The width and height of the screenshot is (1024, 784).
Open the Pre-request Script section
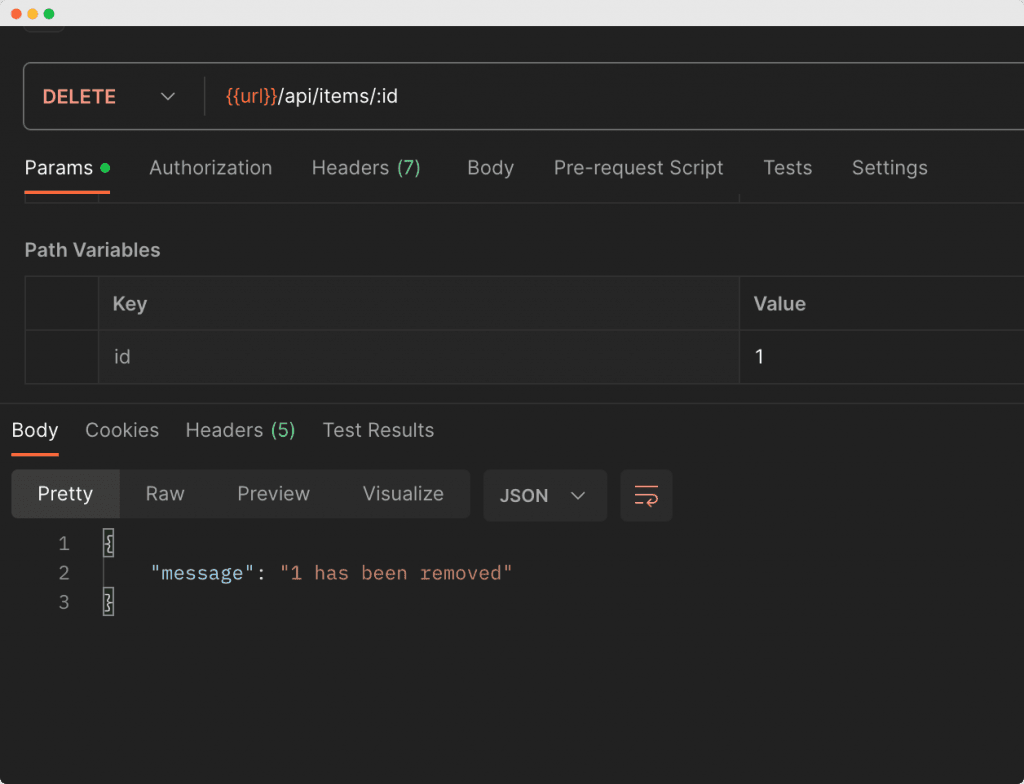(638, 168)
